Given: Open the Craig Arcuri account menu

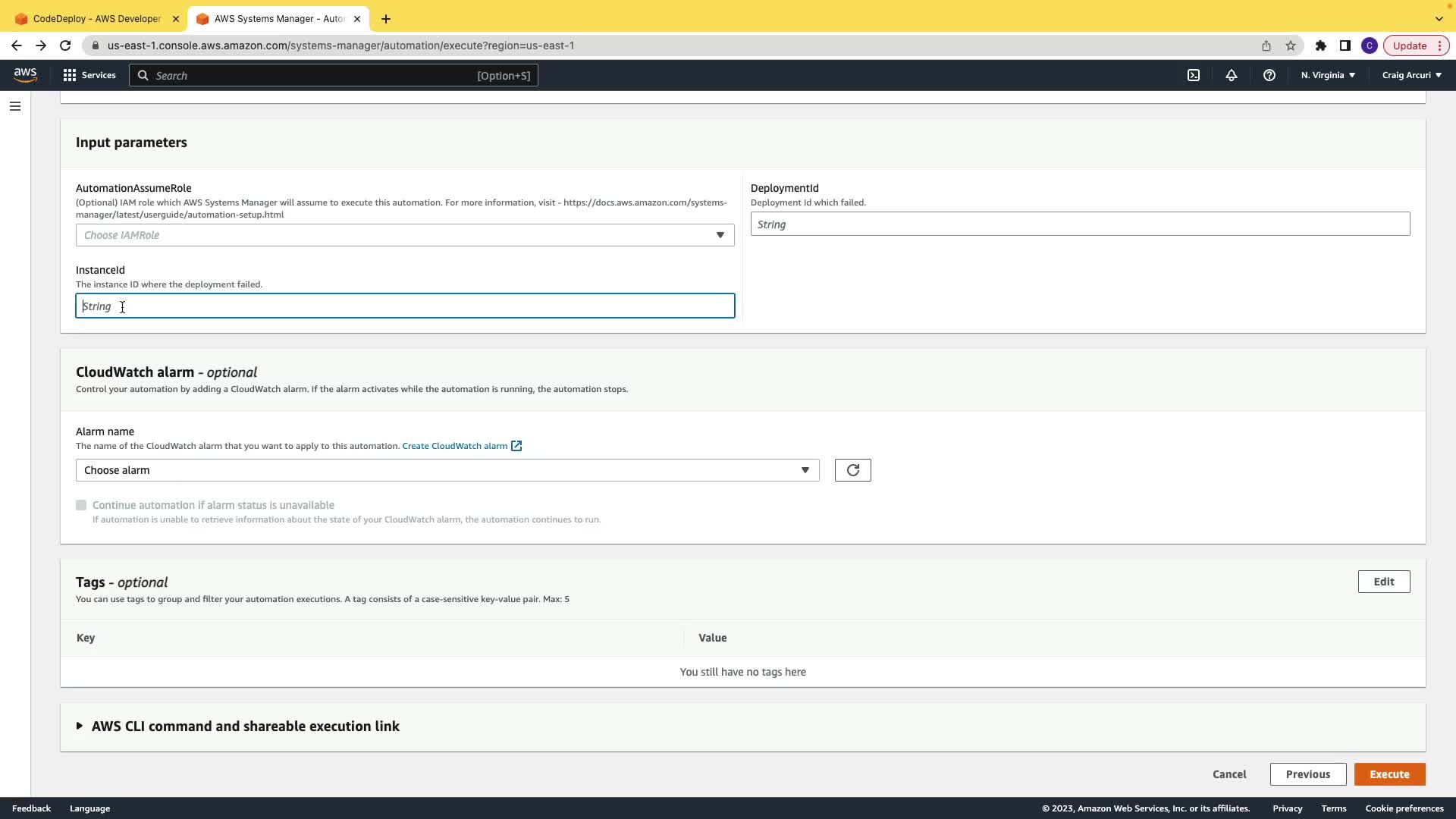Looking at the screenshot, I should 1411,75.
